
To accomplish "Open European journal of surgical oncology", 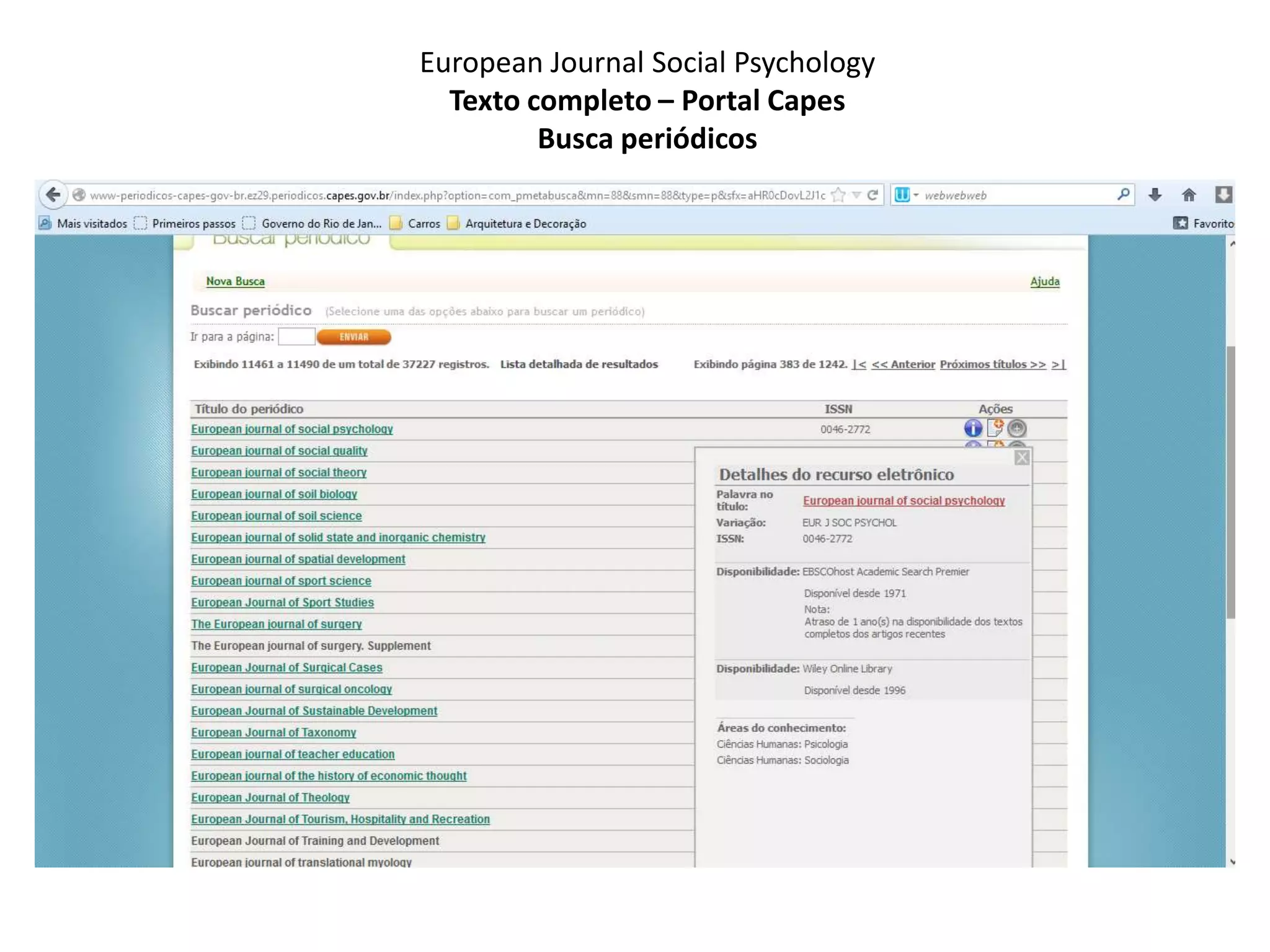I will click(x=291, y=690).
